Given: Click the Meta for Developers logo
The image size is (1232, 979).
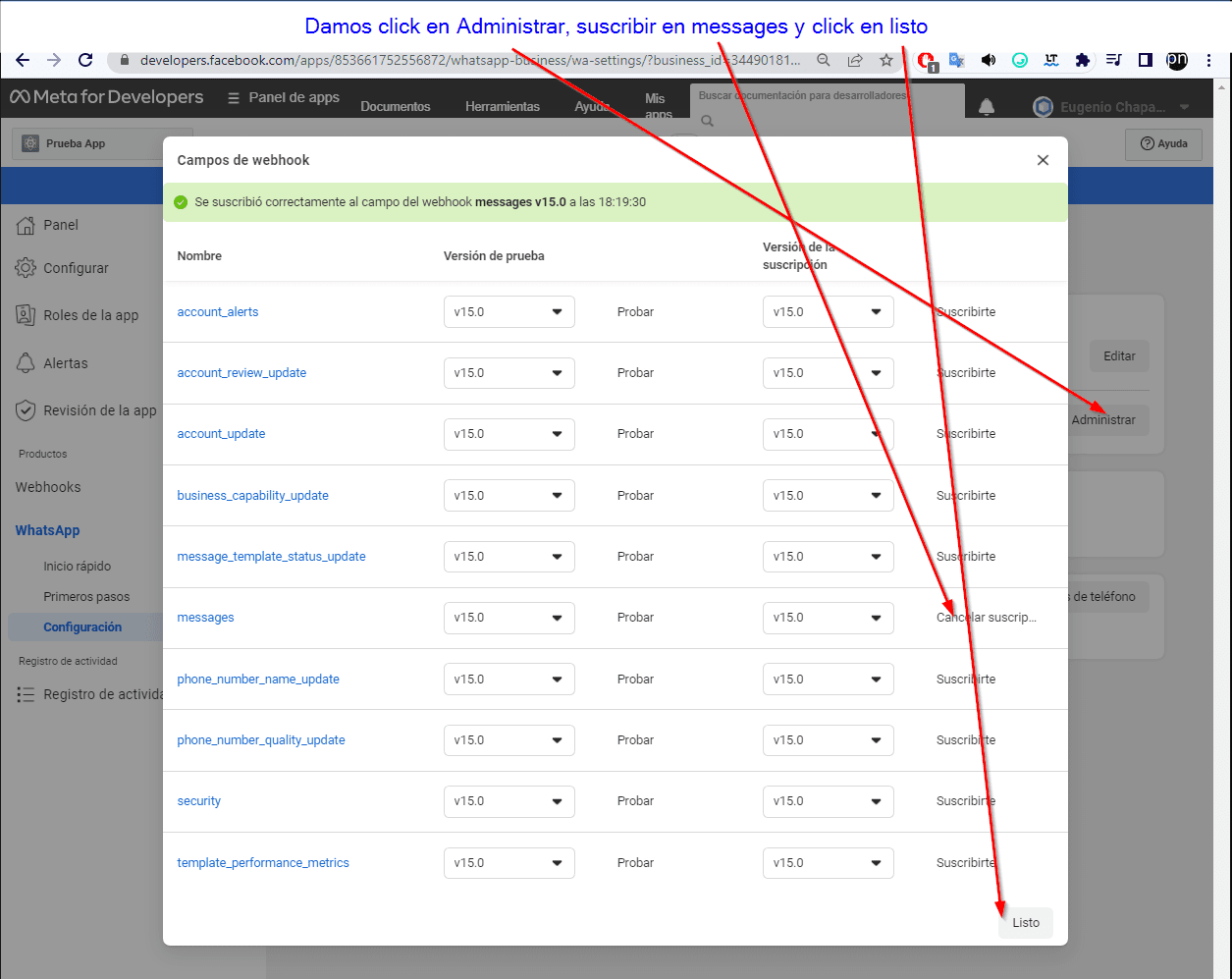Looking at the screenshot, I should 107,97.
